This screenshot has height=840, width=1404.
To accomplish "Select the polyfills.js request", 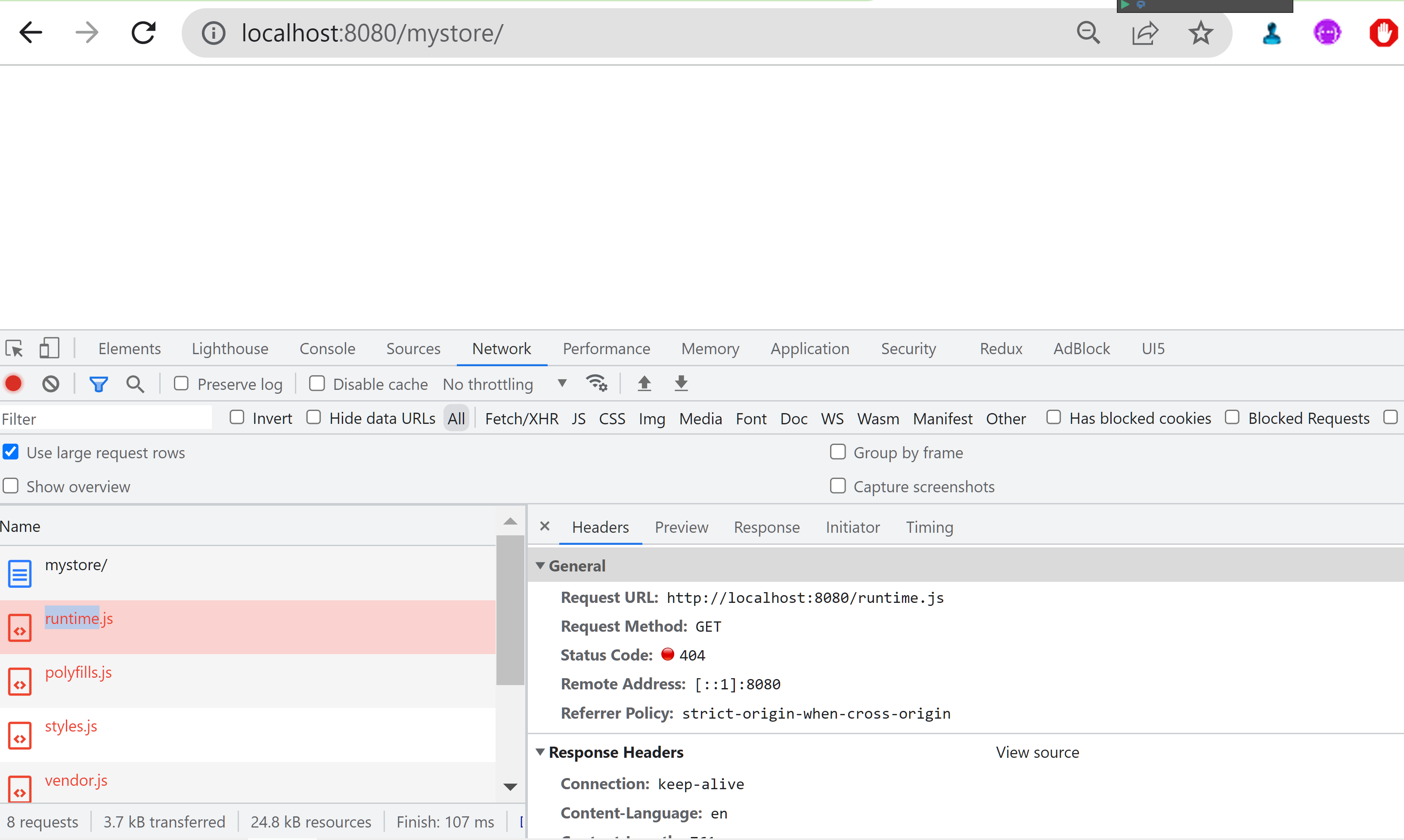I will click(78, 673).
